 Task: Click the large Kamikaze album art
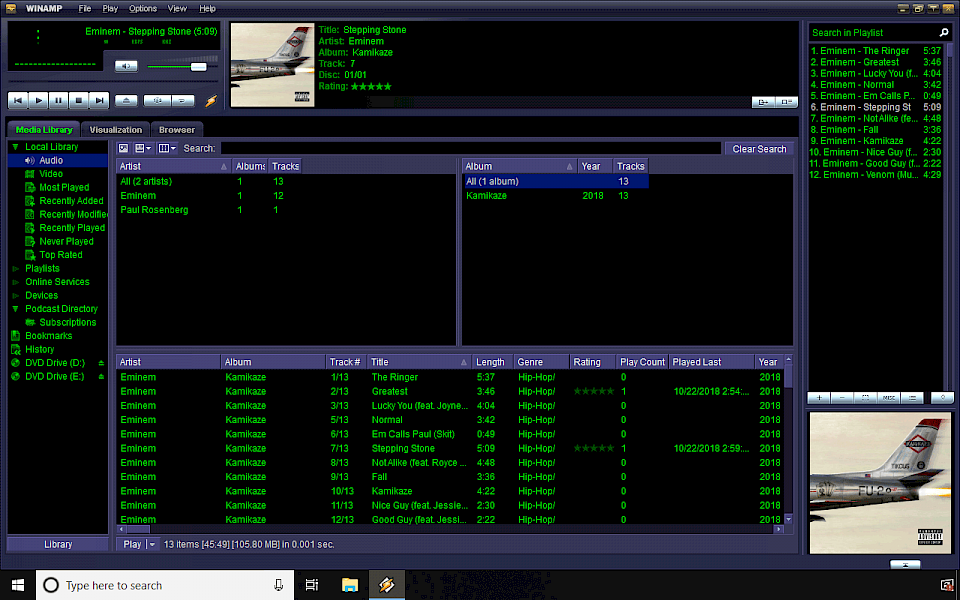click(x=881, y=483)
